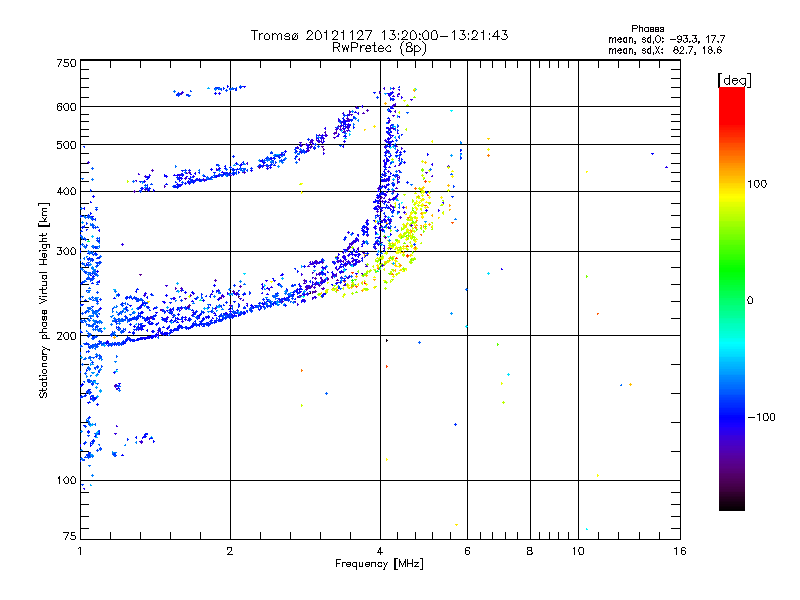Click the phase color scale bar
The width and height of the screenshot is (800, 600).
(732, 299)
